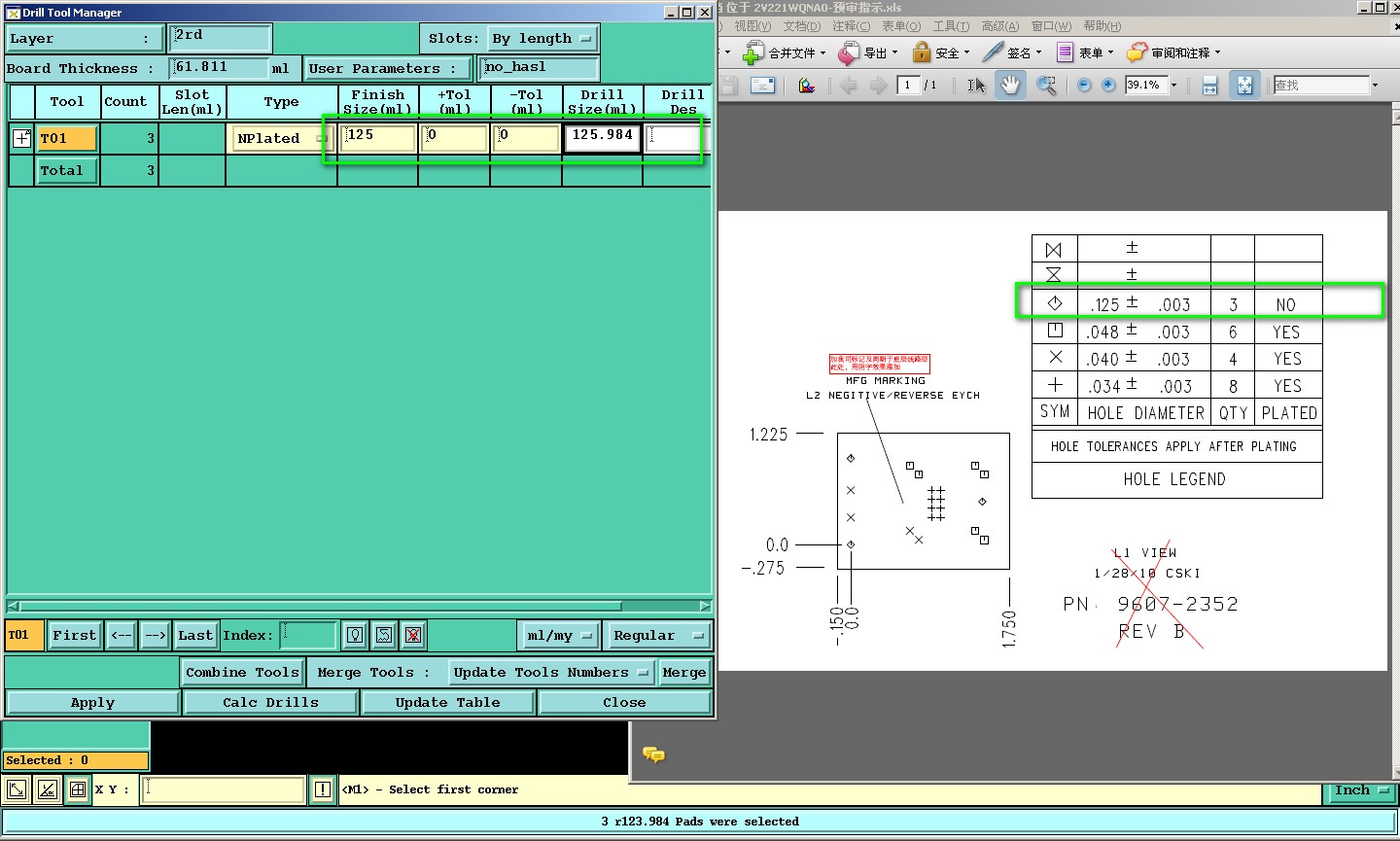1400x841 pixels.
Task: Click the highlight tool bulb icon
Action: click(x=355, y=635)
